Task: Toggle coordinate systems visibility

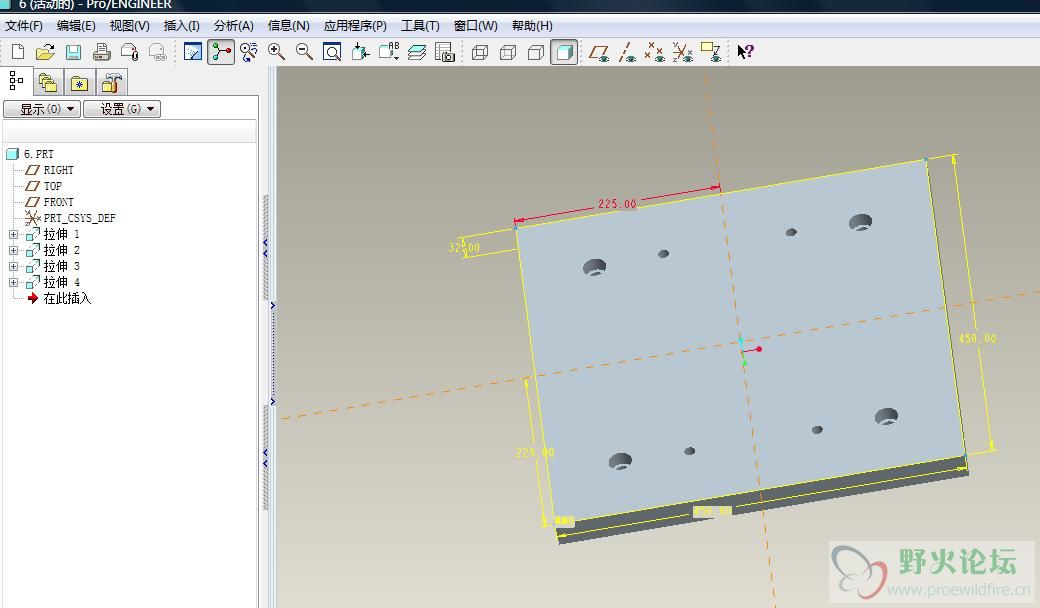Action: [682, 52]
